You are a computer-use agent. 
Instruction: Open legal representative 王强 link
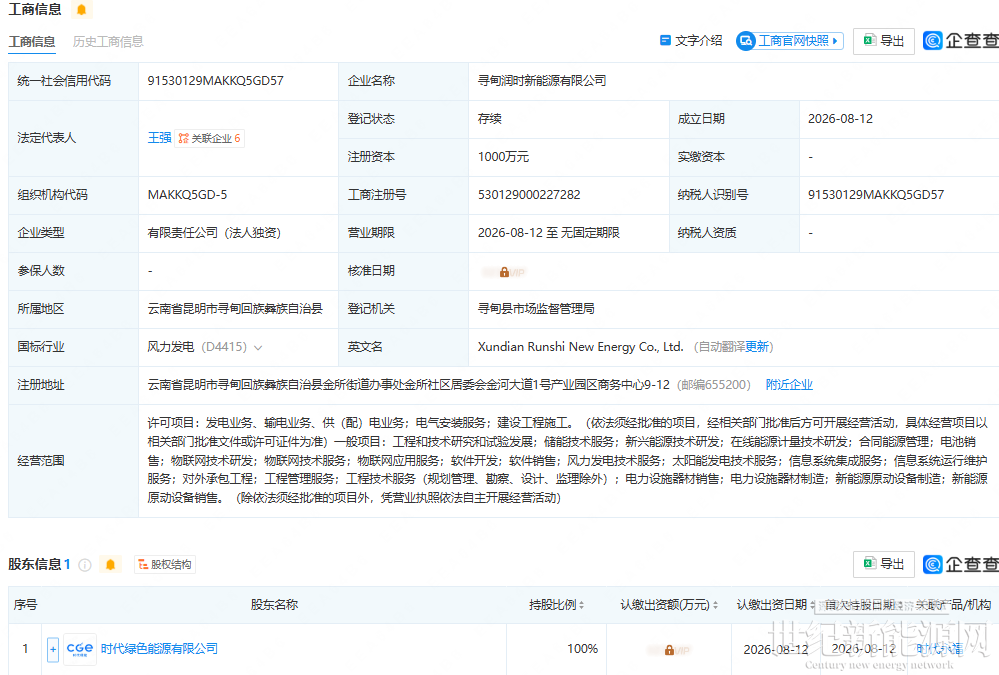[159, 138]
